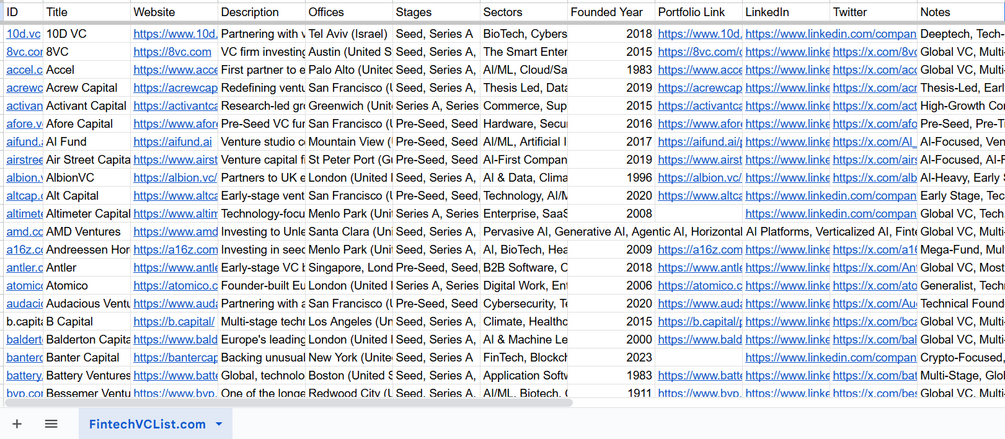Image resolution: width=1005 pixels, height=439 pixels.
Task: Select the Thesis Led sectors cell for Acrew
Action: [524, 88]
